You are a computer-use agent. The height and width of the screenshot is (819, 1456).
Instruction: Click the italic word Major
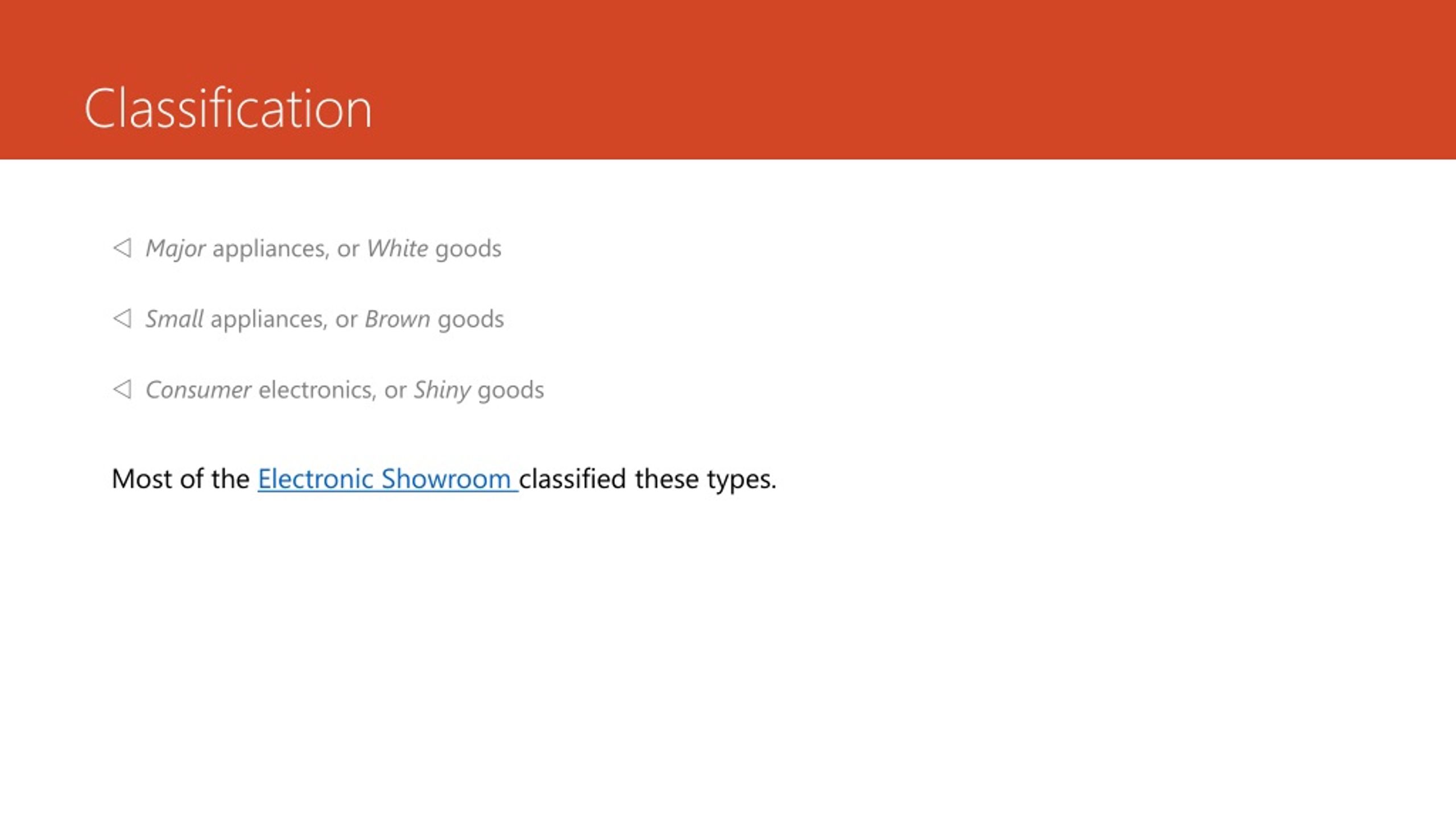[x=175, y=249]
